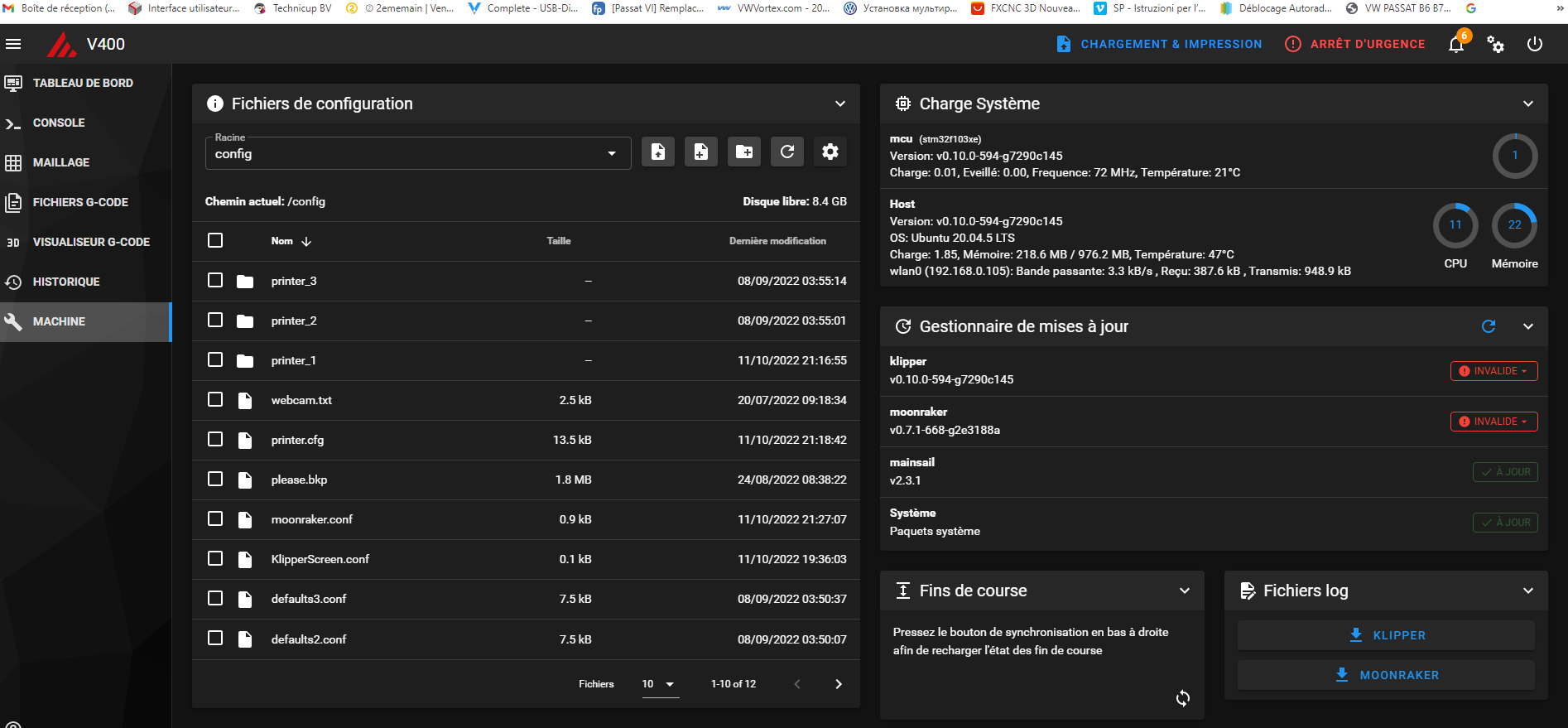Open the printer_3 folder icon
1568x728 pixels.
pyautogui.click(x=245, y=282)
